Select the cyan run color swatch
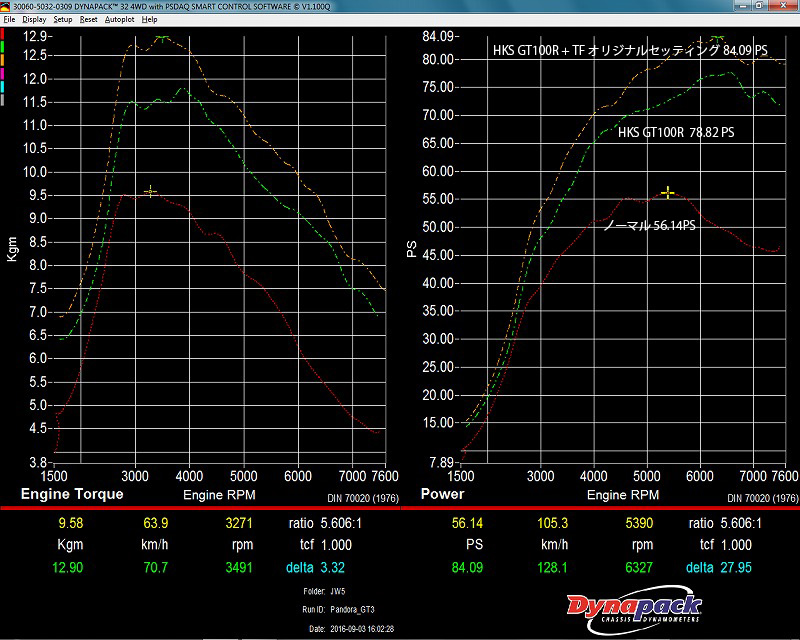 4,89
